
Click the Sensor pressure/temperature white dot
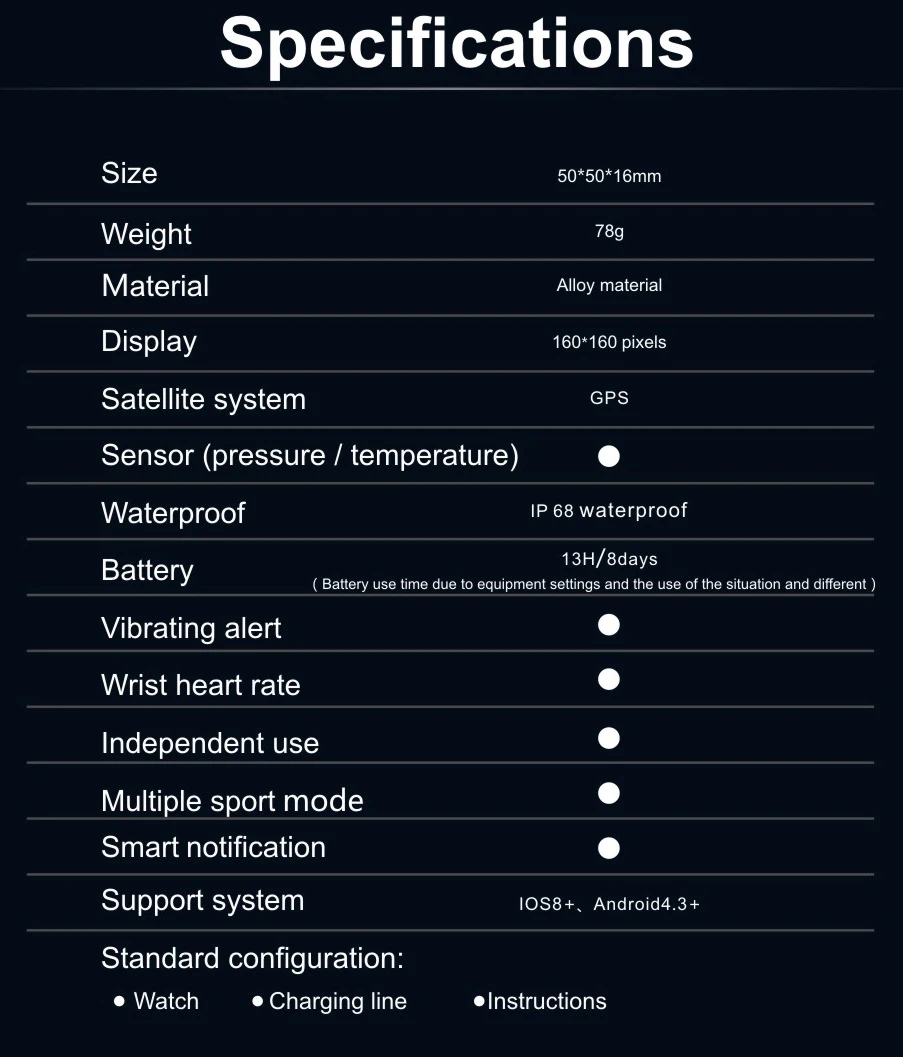pyautogui.click(x=609, y=456)
